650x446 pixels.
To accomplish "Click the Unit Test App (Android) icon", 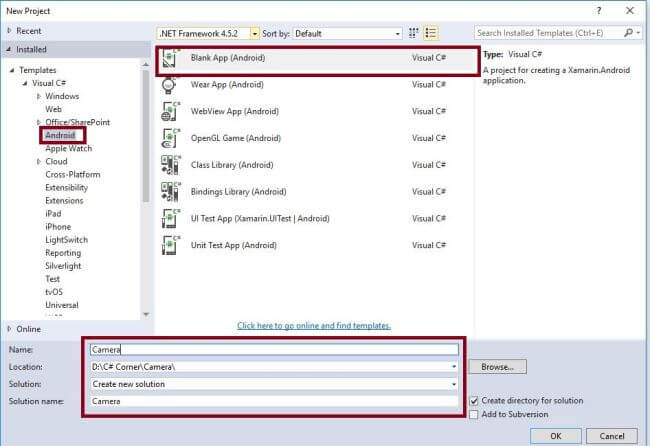I will 170,245.
